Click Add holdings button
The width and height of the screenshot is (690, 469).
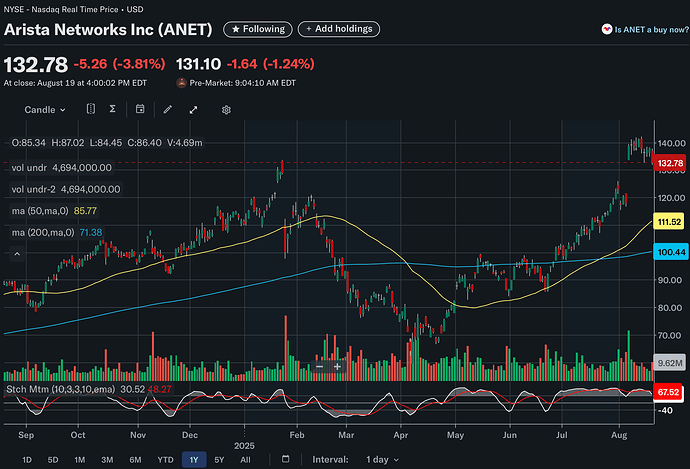point(339,29)
